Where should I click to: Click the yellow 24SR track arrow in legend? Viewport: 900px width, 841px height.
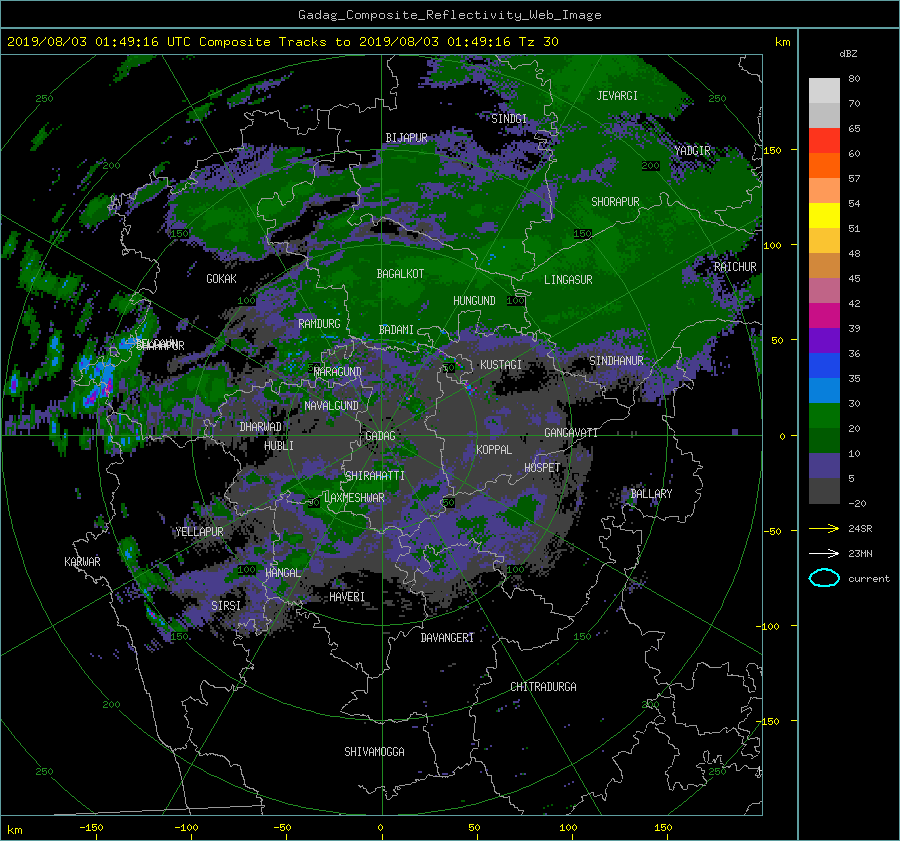point(824,528)
